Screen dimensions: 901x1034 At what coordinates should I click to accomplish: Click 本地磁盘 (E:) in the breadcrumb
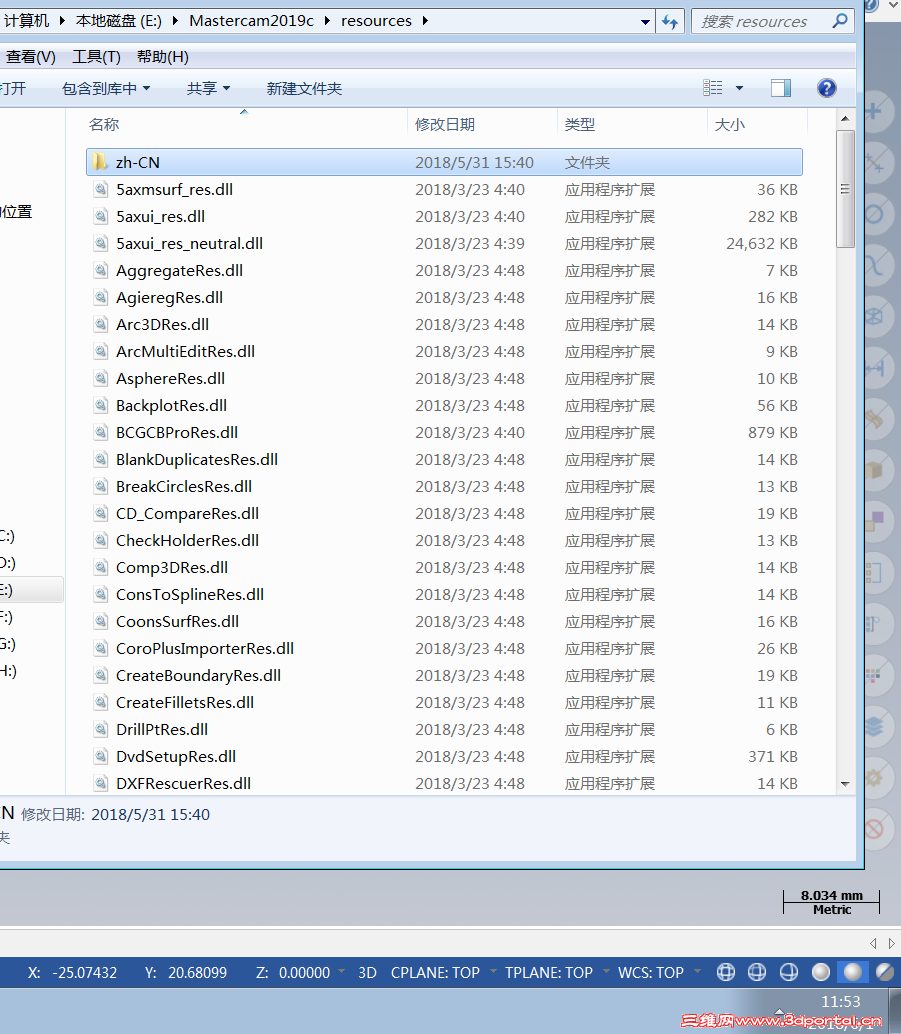[x=119, y=21]
